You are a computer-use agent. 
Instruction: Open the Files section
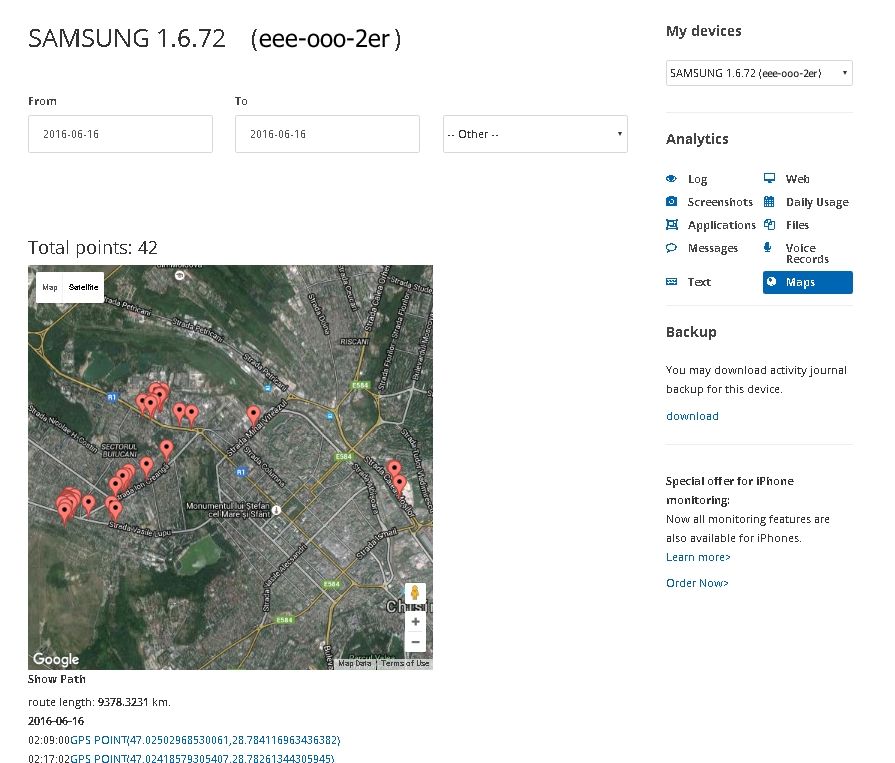click(x=797, y=225)
